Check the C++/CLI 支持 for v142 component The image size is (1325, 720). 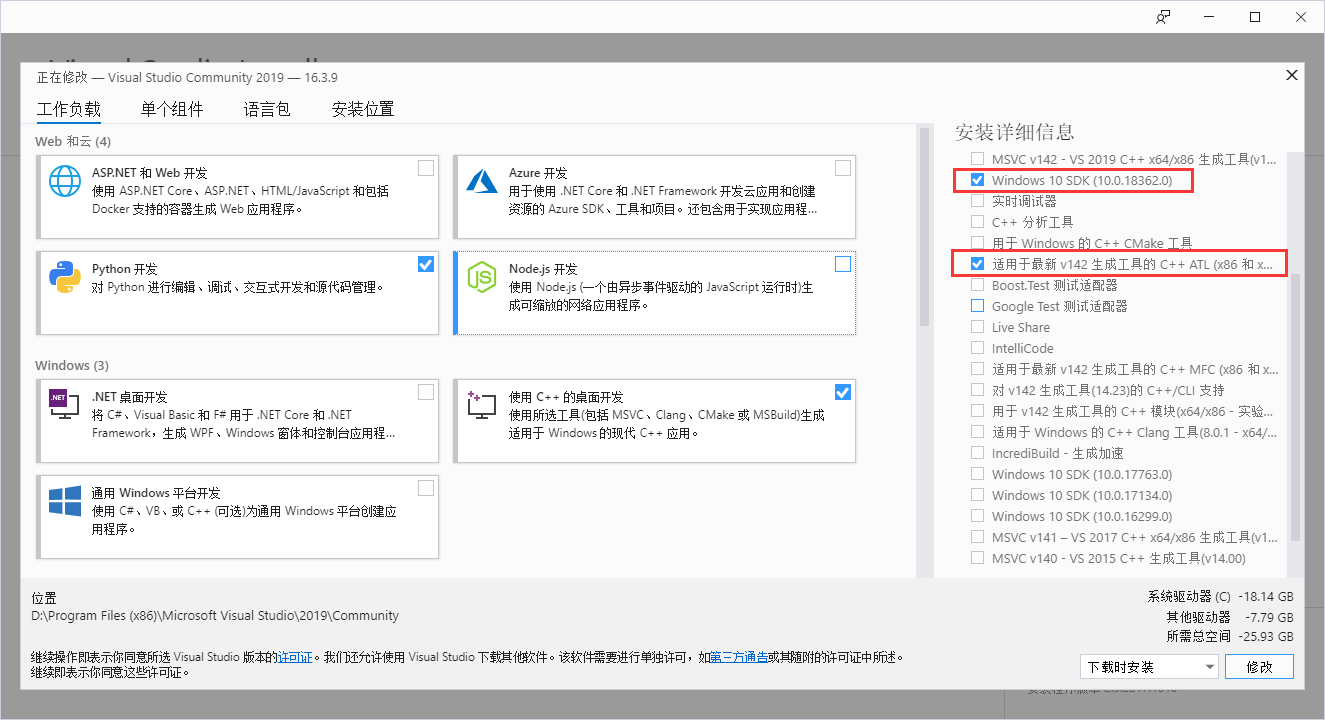(977, 390)
